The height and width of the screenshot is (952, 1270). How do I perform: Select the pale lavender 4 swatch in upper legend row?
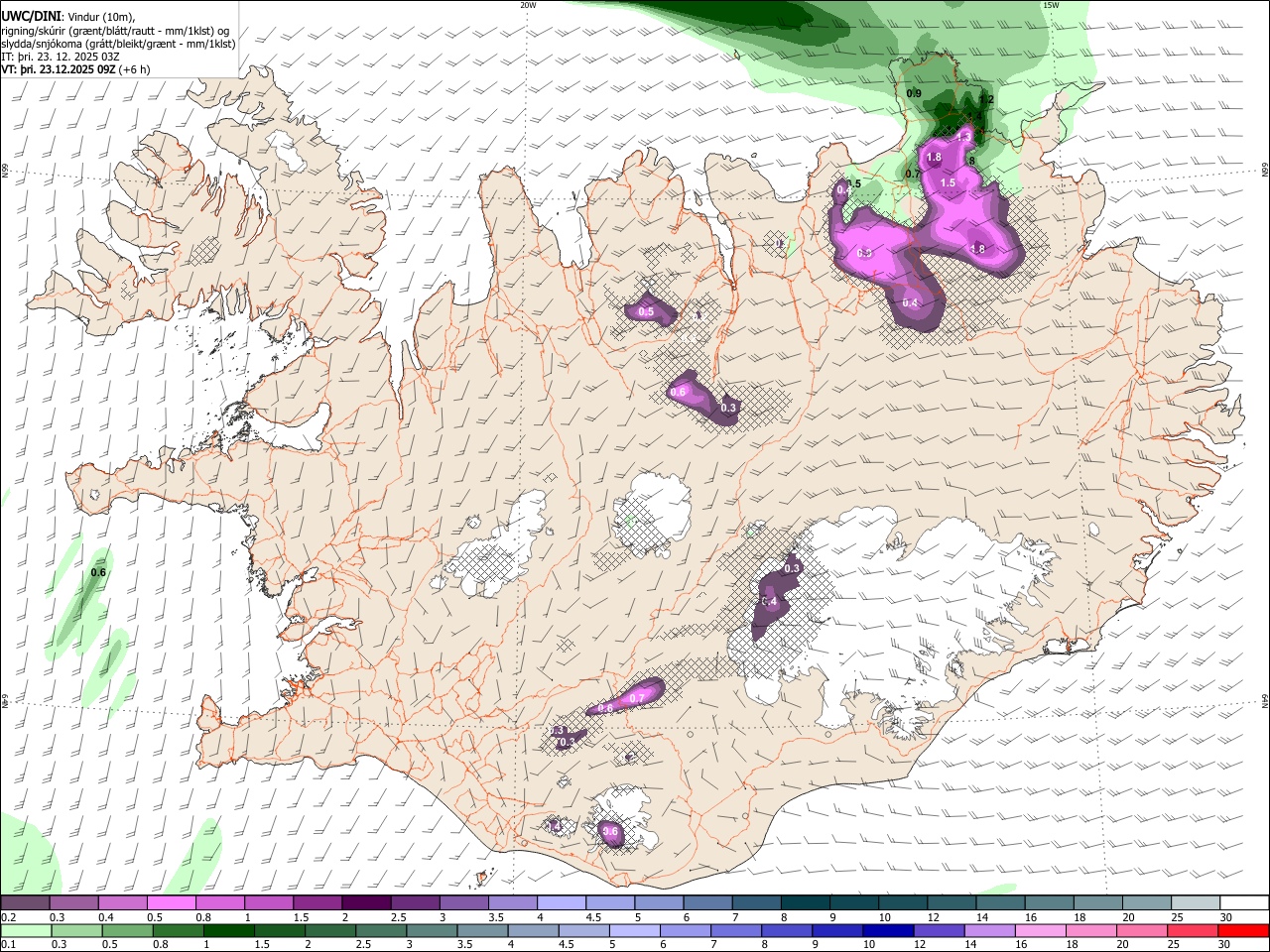[562, 902]
